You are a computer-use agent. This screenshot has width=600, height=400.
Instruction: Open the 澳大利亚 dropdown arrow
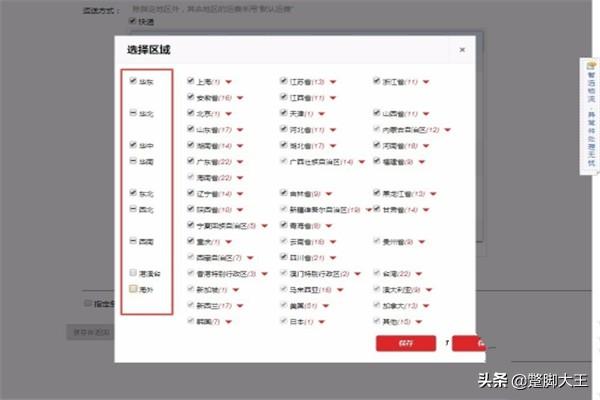(429, 290)
